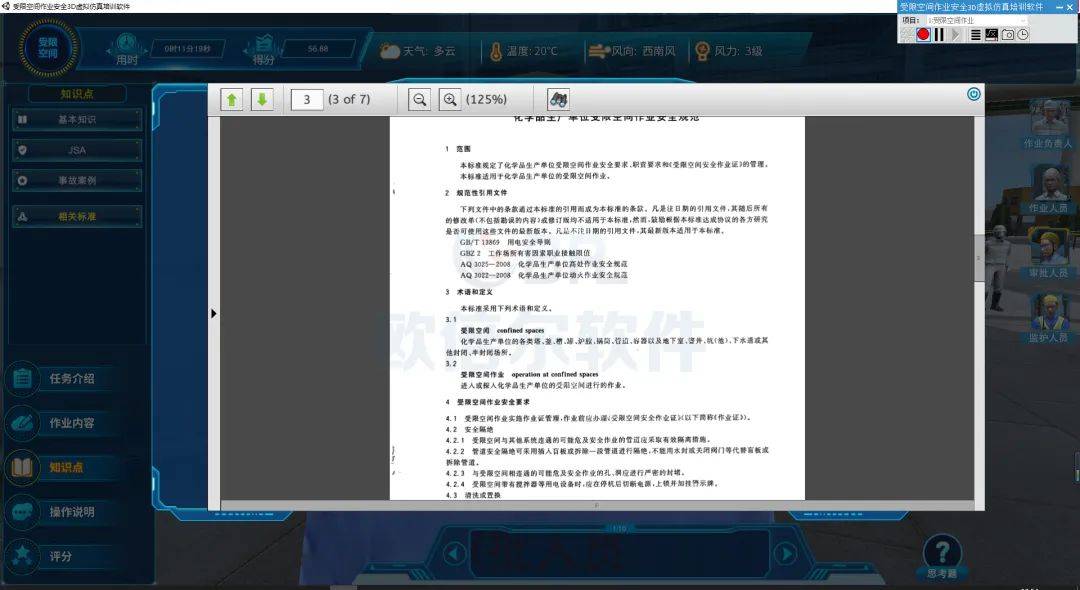Open the JSA item in the knowledge panel
Image resolution: width=1080 pixels, height=590 pixels.
76,150
